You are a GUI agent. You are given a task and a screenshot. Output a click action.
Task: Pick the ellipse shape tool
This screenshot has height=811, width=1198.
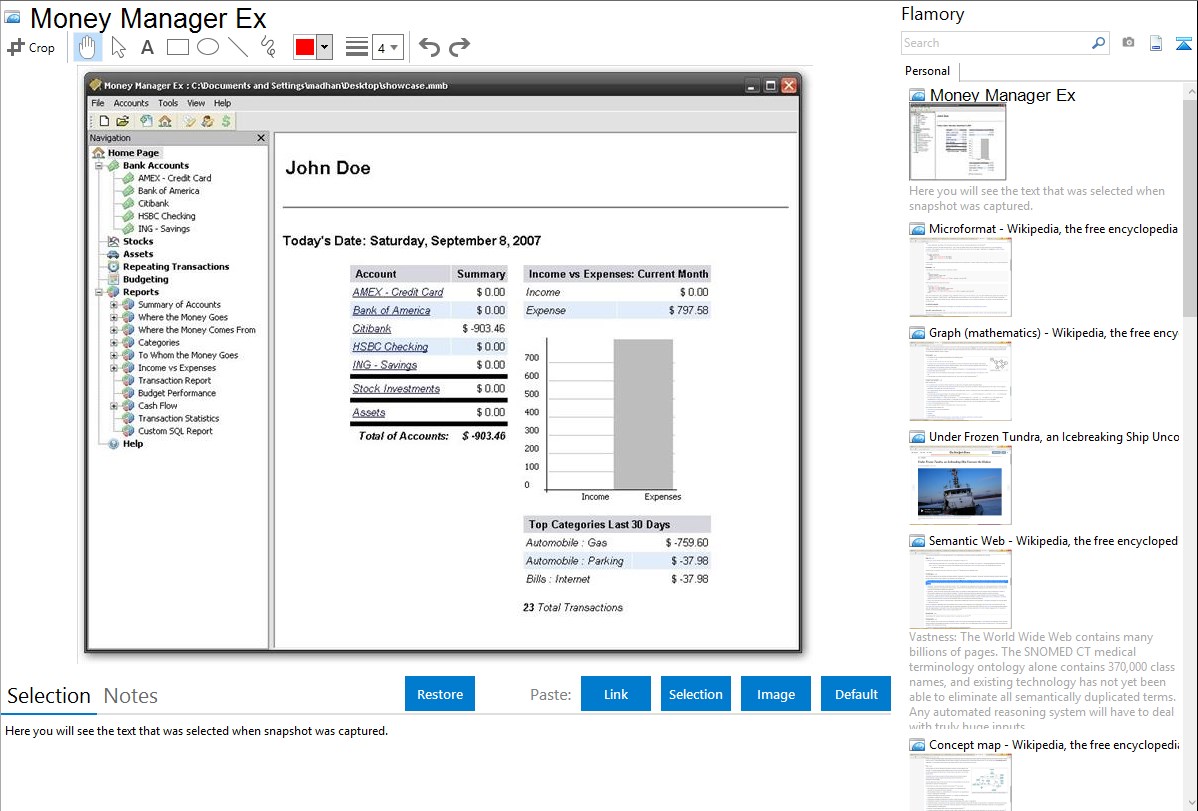point(207,47)
